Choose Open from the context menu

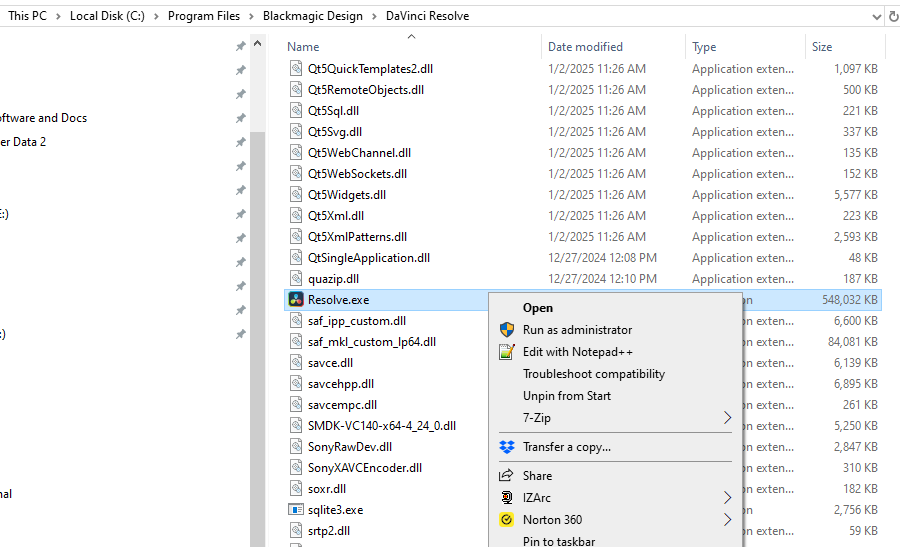point(538,308)
